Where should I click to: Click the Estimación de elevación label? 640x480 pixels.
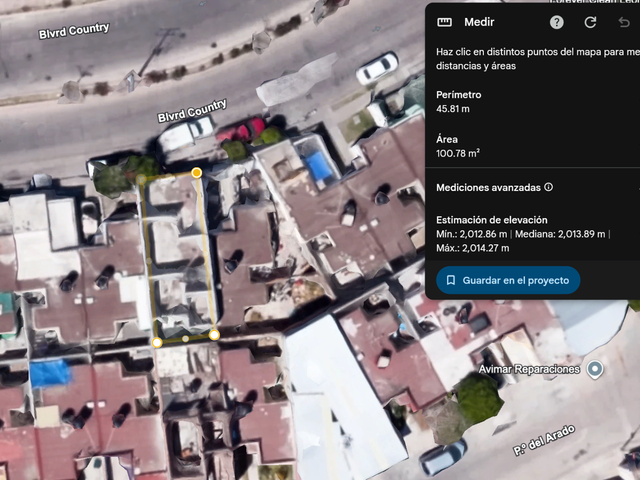491,220
